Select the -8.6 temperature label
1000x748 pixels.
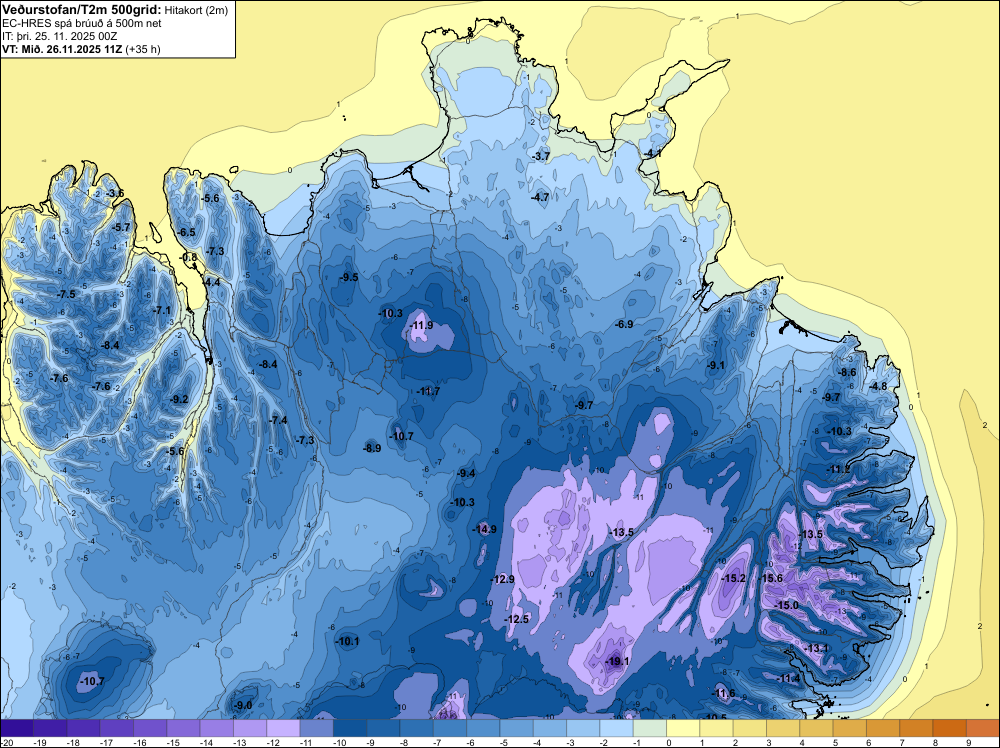tap(847, 372)
